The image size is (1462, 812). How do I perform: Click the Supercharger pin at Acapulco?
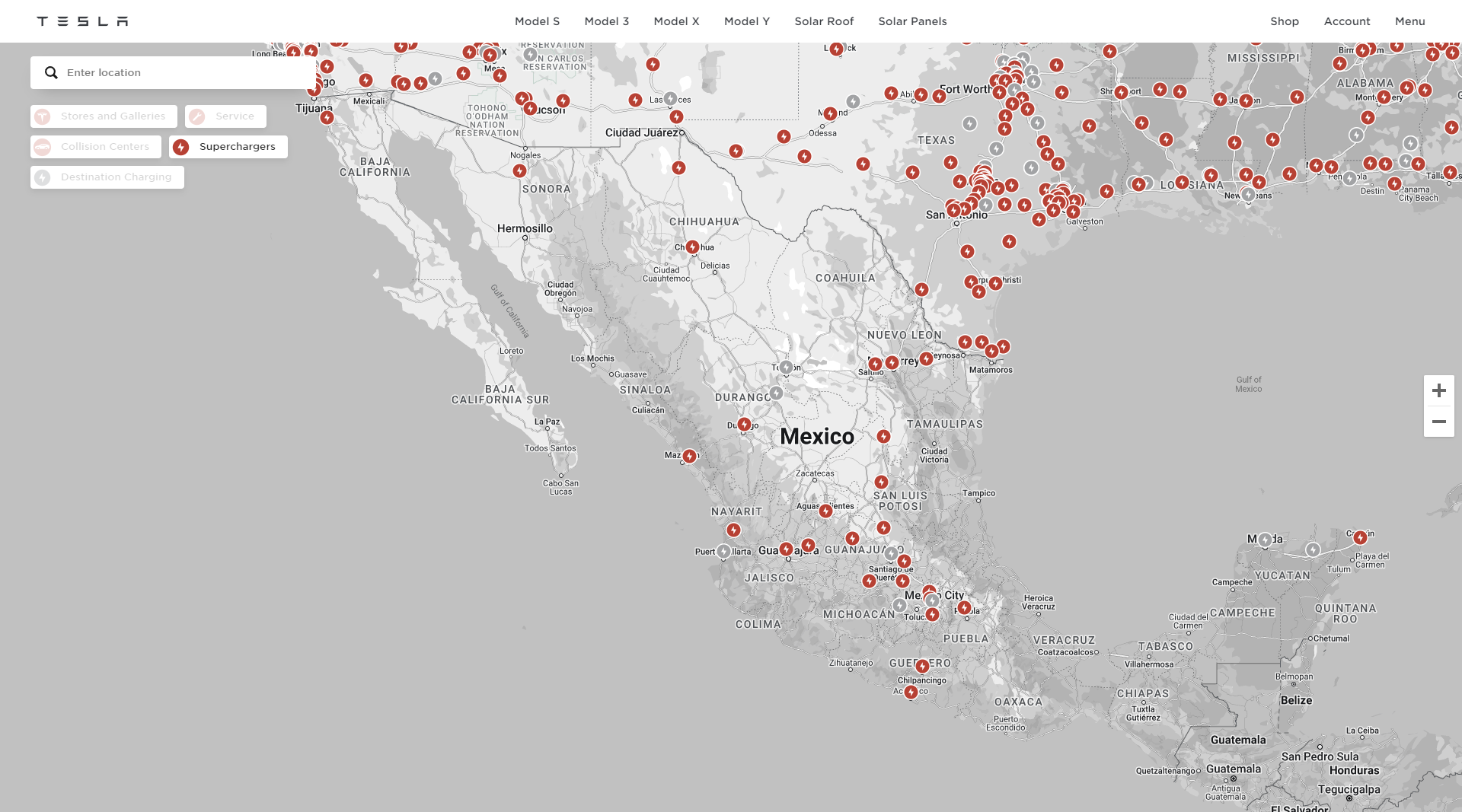[x=911, y=692]
